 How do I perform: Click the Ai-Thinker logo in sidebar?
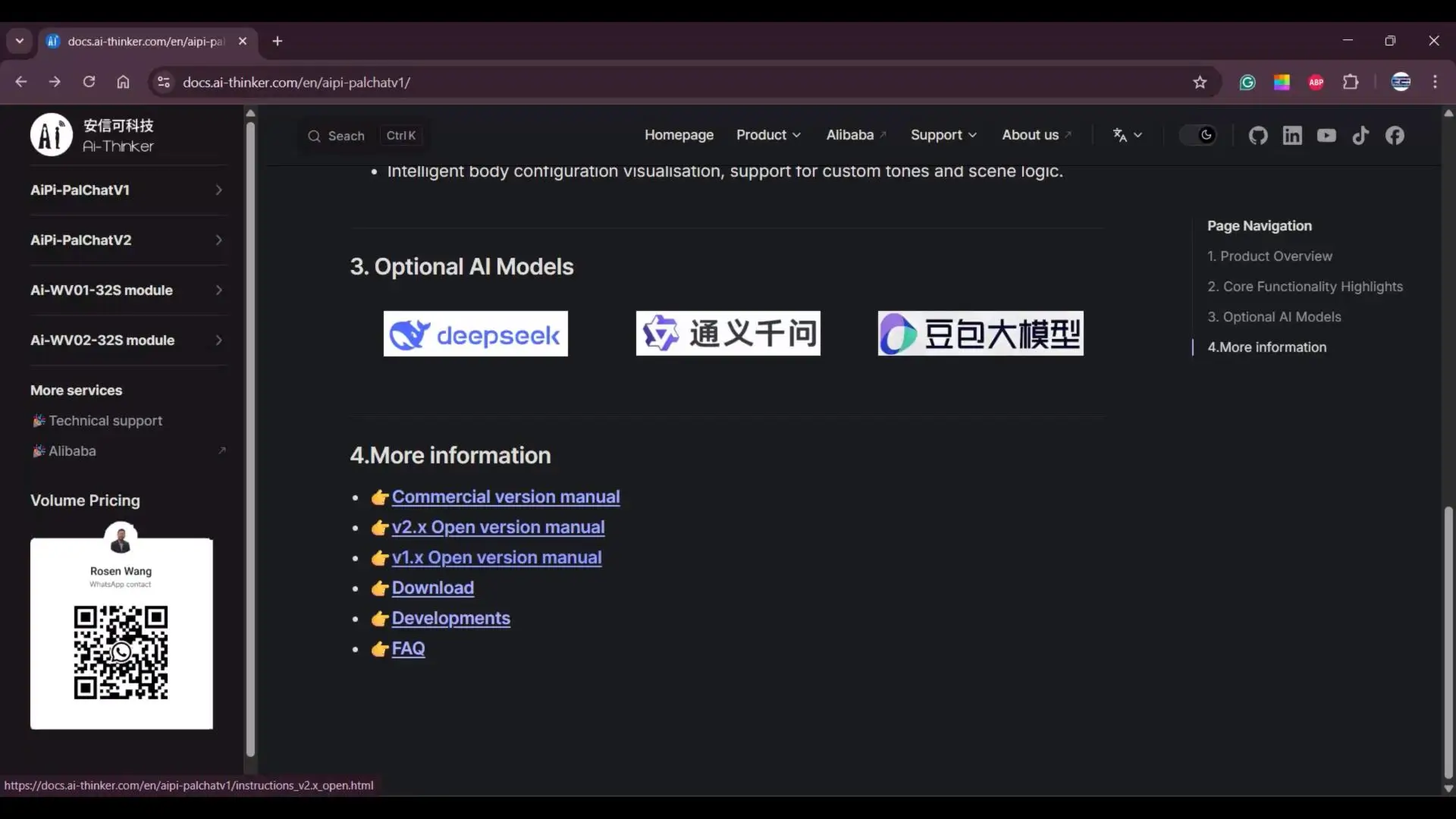tap(93, 135)
